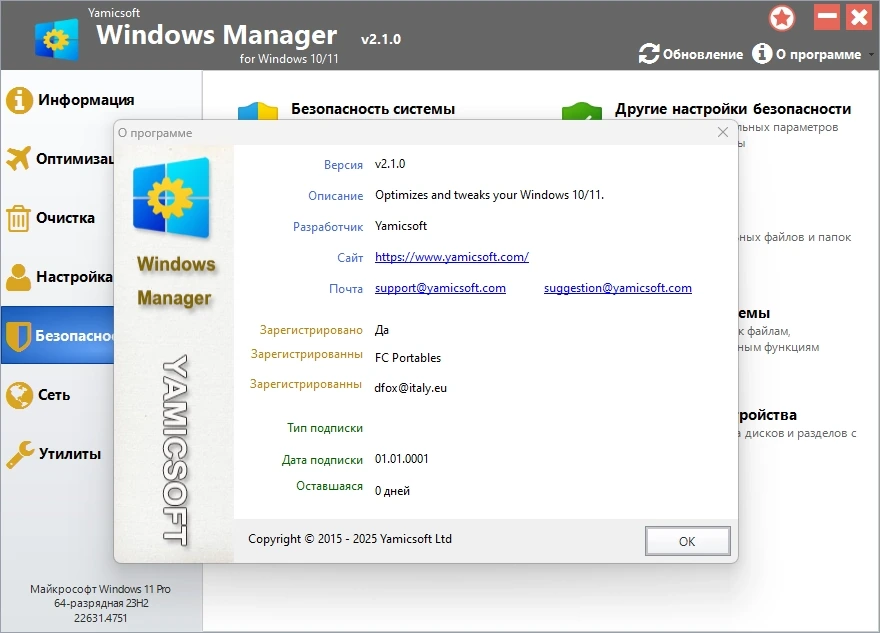Click the globe icon of Сеть

coord(19,395)
